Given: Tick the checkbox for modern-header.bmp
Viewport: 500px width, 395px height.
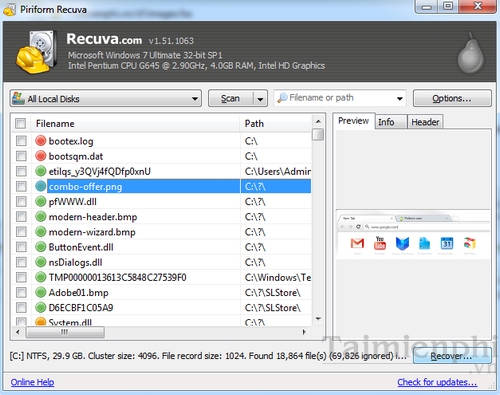Looking at the screenshot, I should coord(21,217).
